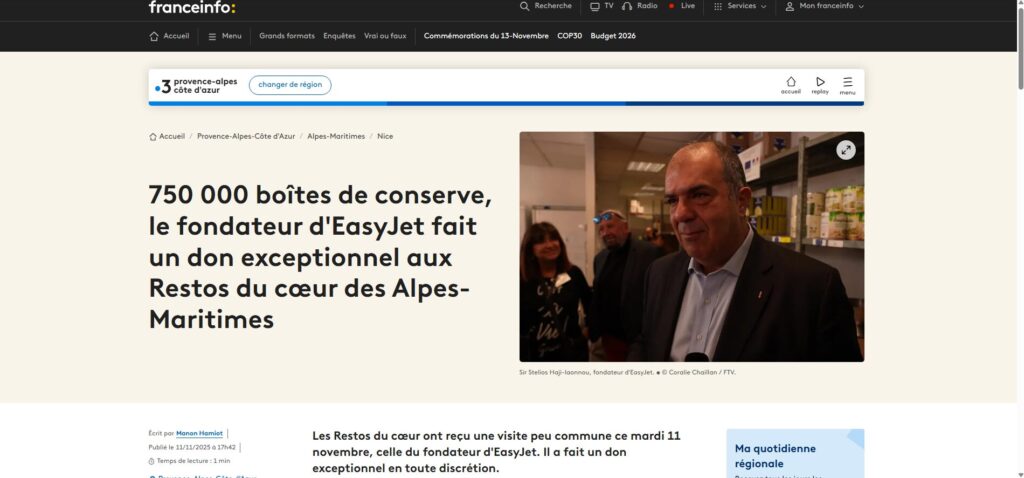Open Radio via the headphones icon

(x=627, y=6)
